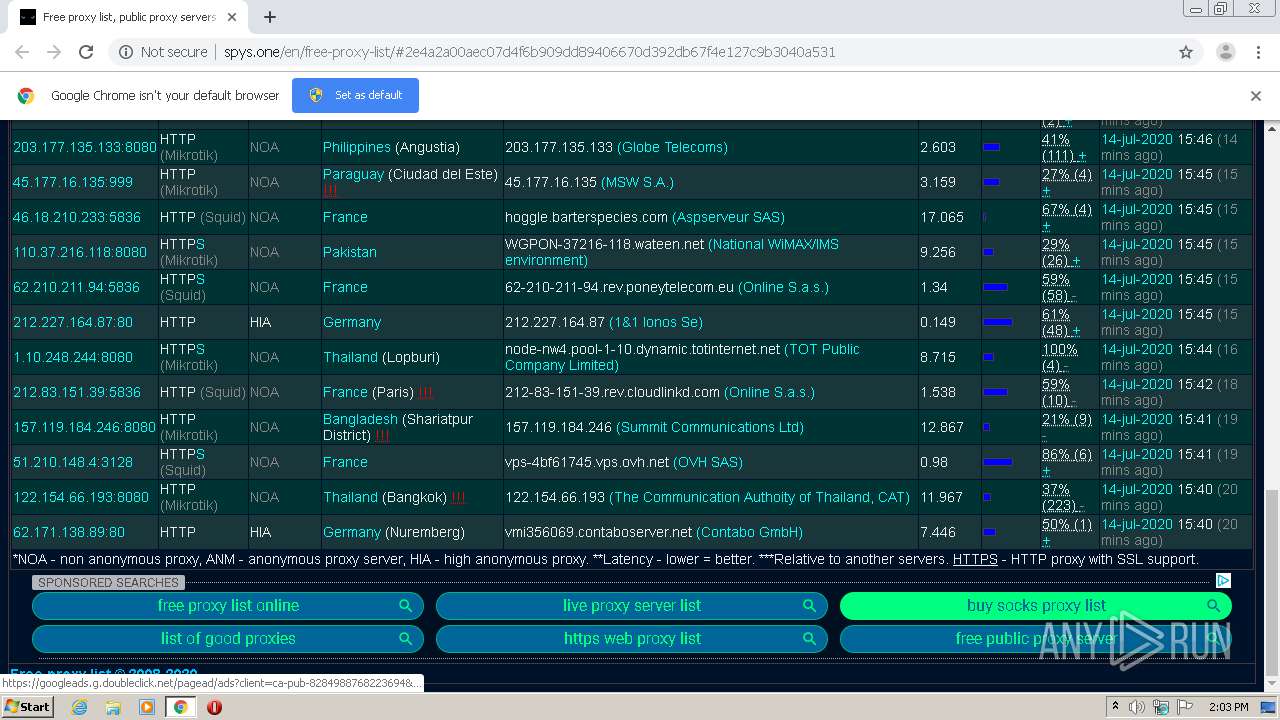Open Internet Explorer from the taskbar
Image resolution: width=1280 pixels, height=720 pixels.
click(x=80, y=707)
